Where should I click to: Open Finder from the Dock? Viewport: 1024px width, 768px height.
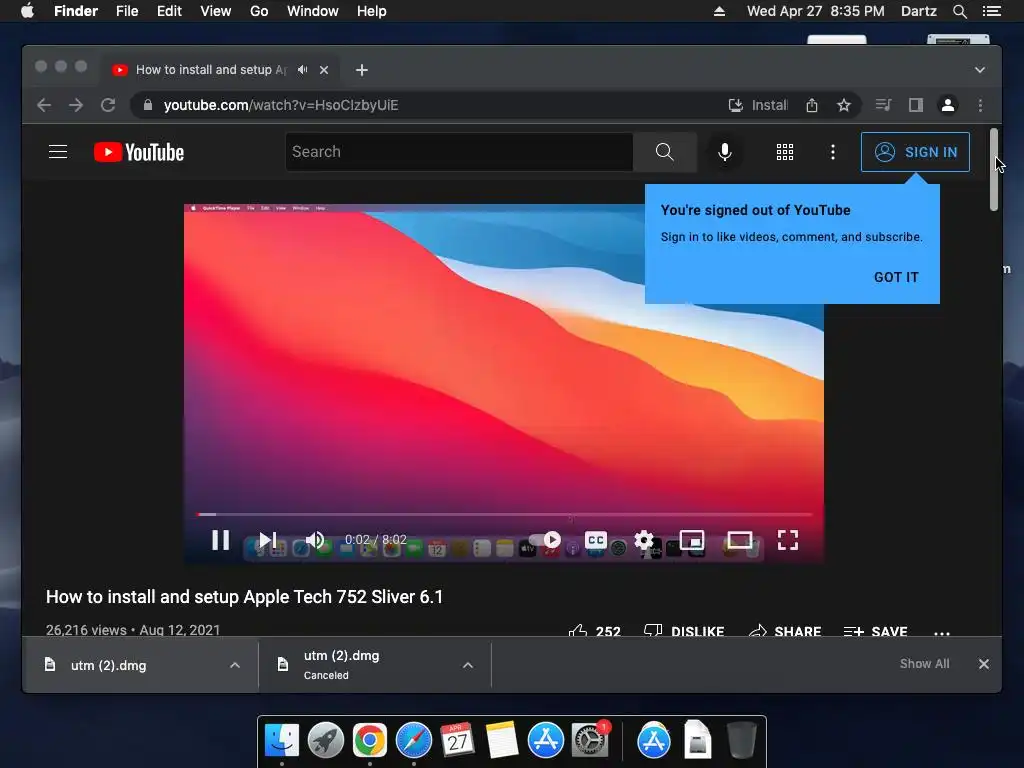point(281,740)
